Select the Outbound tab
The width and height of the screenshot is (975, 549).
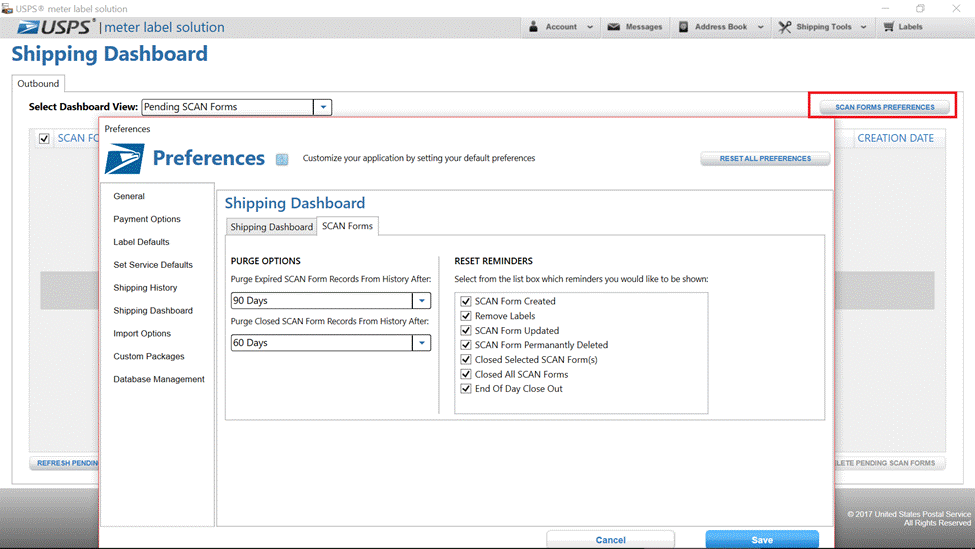pos(38,83)
